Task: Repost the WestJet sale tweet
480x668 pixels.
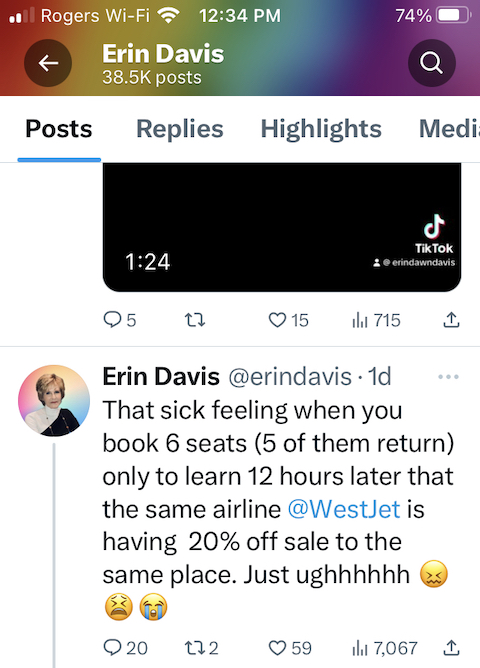Action: [x=201, y=648]
